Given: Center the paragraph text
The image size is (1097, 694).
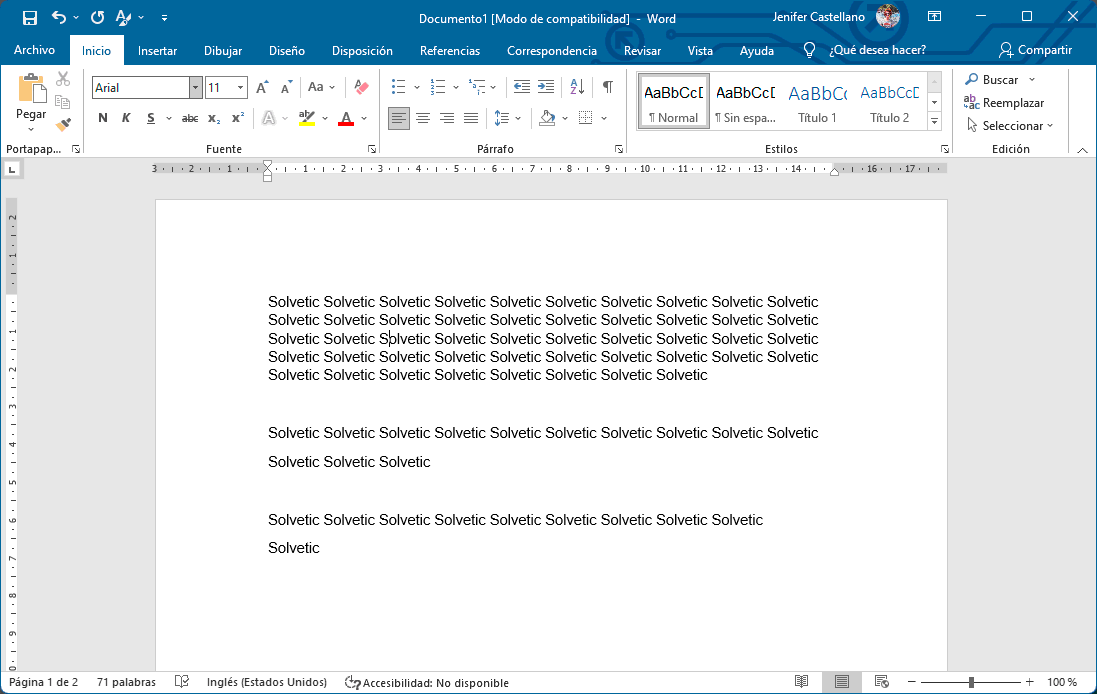Looking at the screenshot, I should pyautogui.click(x=423, y=118).
